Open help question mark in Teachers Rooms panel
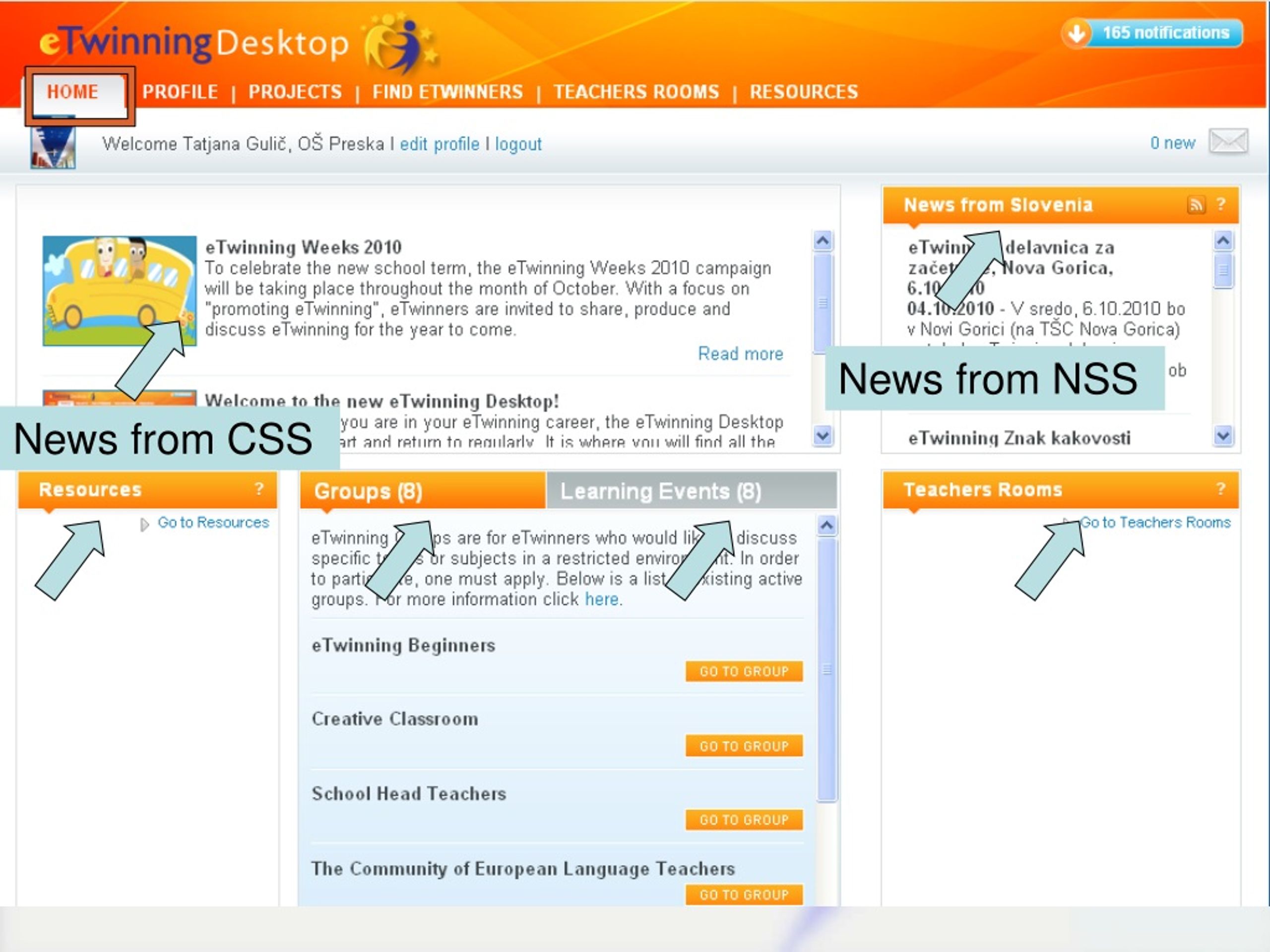The image size is (1270, 952). point(1220,488)
